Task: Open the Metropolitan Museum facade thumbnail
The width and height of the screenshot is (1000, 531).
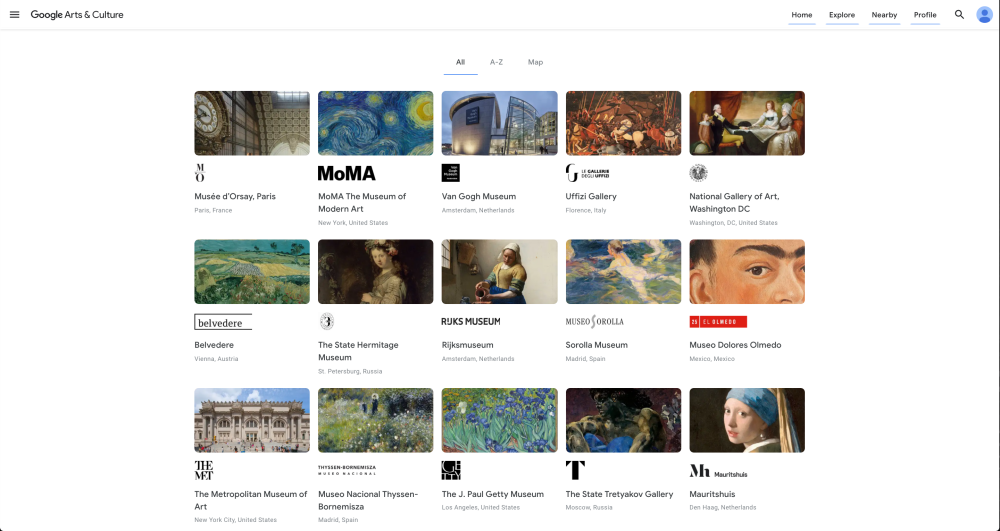Action: [252, 420]
